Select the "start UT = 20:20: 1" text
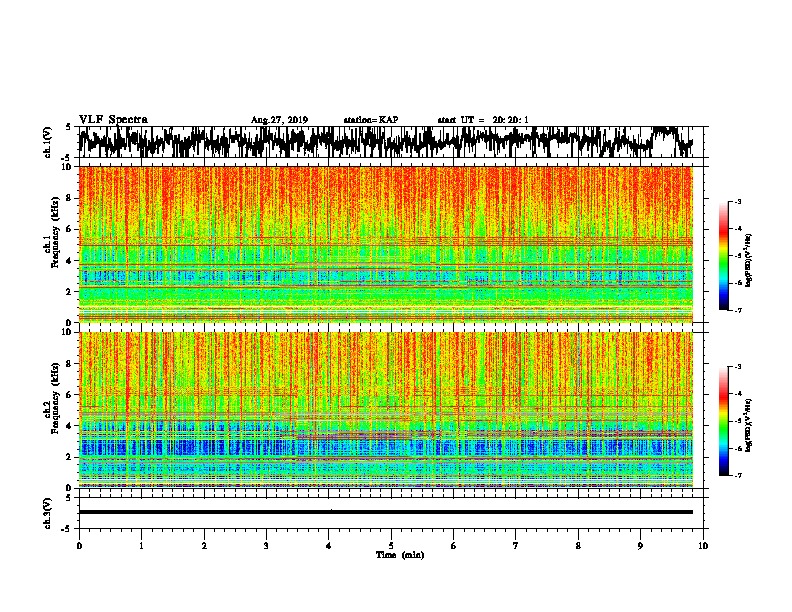792x612 pixels. tap(483, 120)
